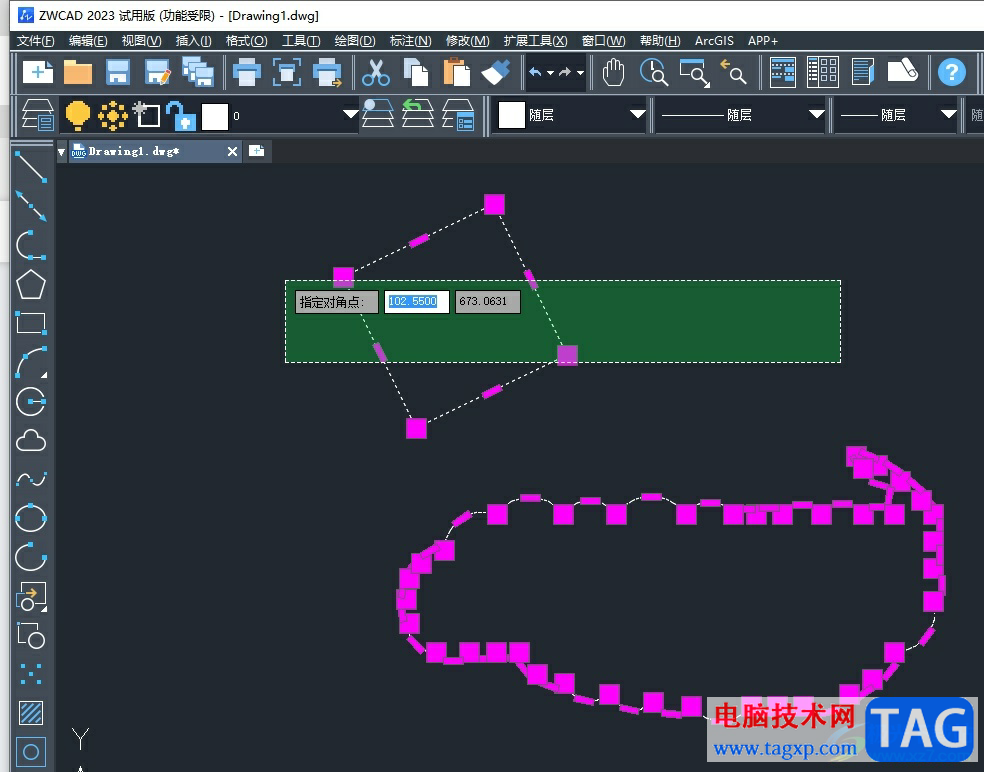Open the Help question mark

click(x=951, y=72)
